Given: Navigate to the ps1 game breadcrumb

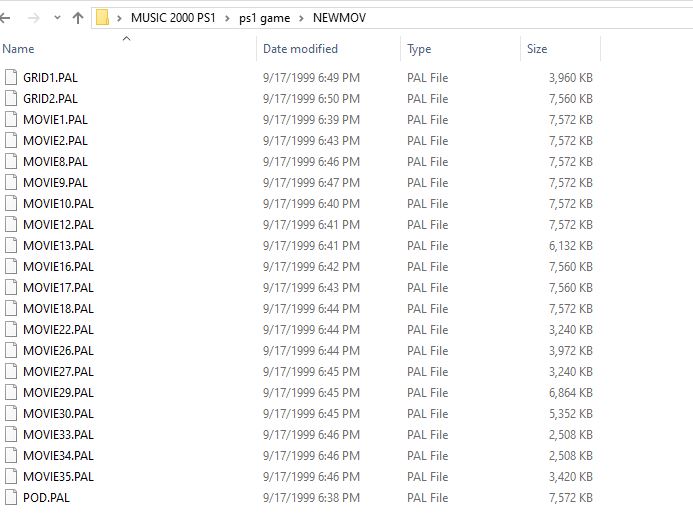Looking at the screenshot, I should [x=264, y=18].
